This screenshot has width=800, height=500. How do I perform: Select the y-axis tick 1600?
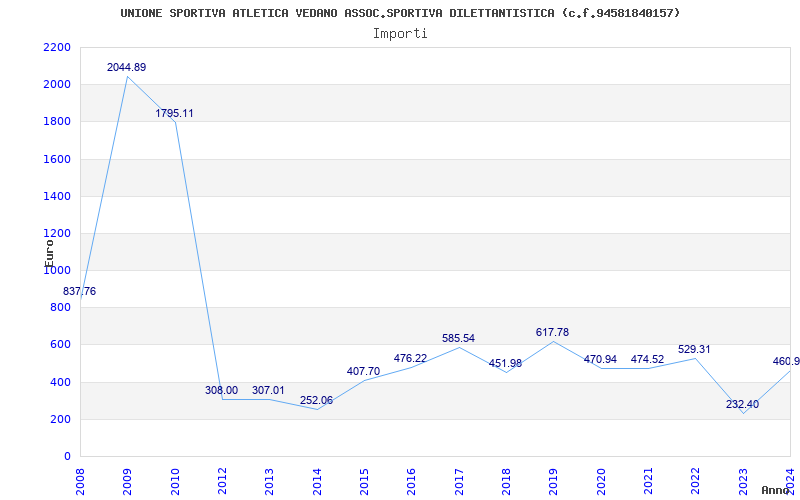[x=57, y=159]
